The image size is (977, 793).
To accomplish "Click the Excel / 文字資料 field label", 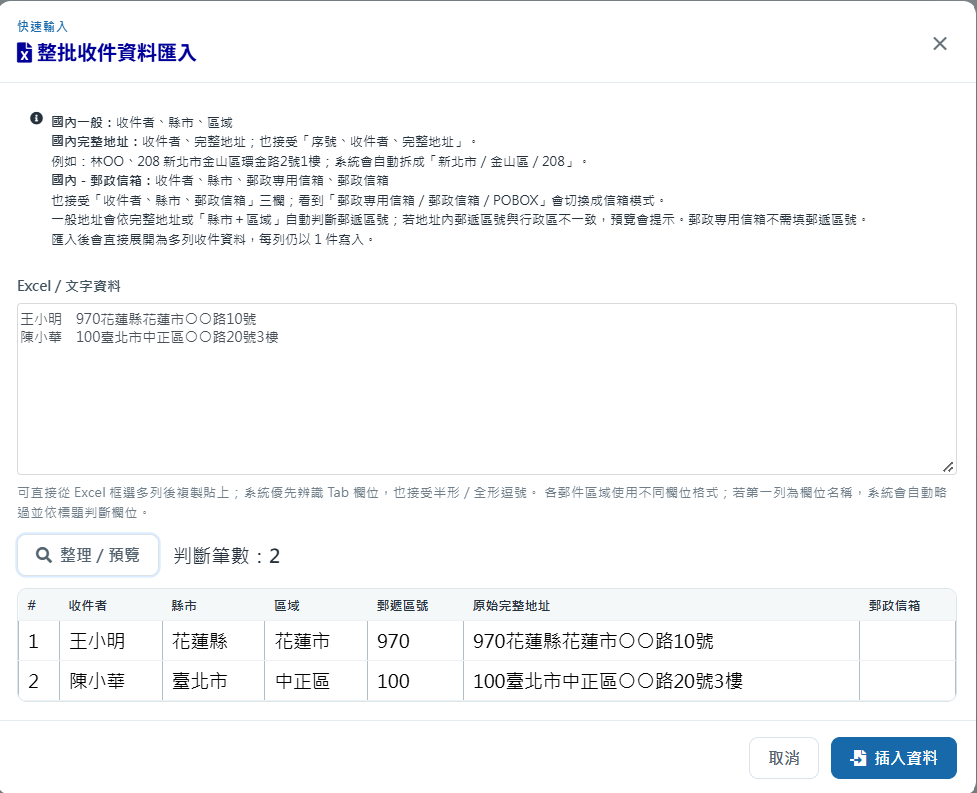I will pyautogui.click(x=69, y=286).
